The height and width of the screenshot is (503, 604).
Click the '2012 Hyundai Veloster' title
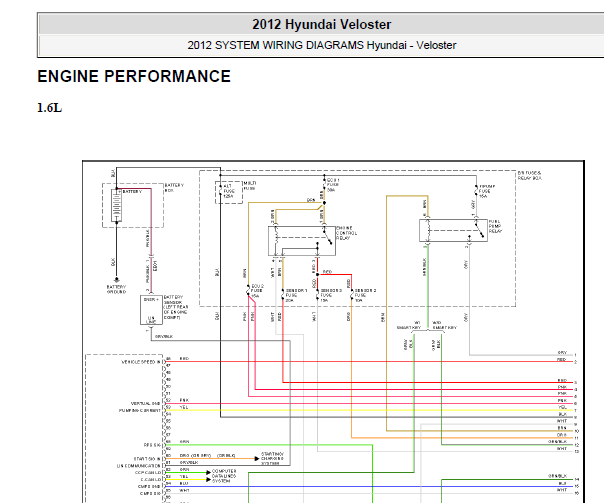click(322, 24)
